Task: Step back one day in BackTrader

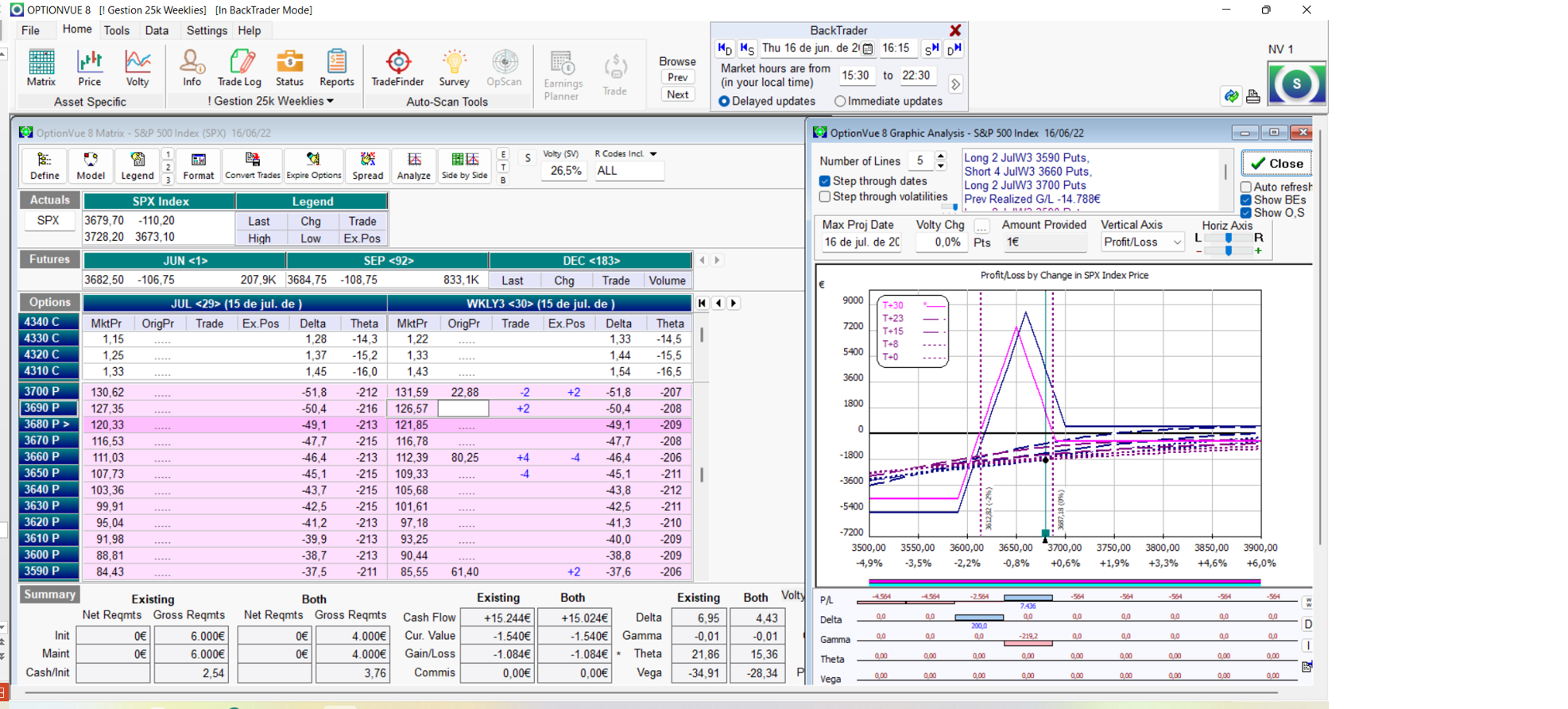Action: tap(725, 48)
